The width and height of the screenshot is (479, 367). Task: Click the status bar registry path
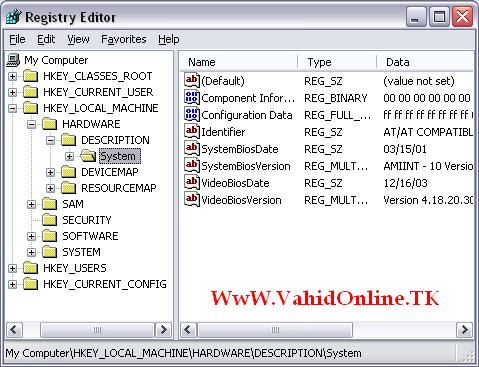(x=183, y=353)
